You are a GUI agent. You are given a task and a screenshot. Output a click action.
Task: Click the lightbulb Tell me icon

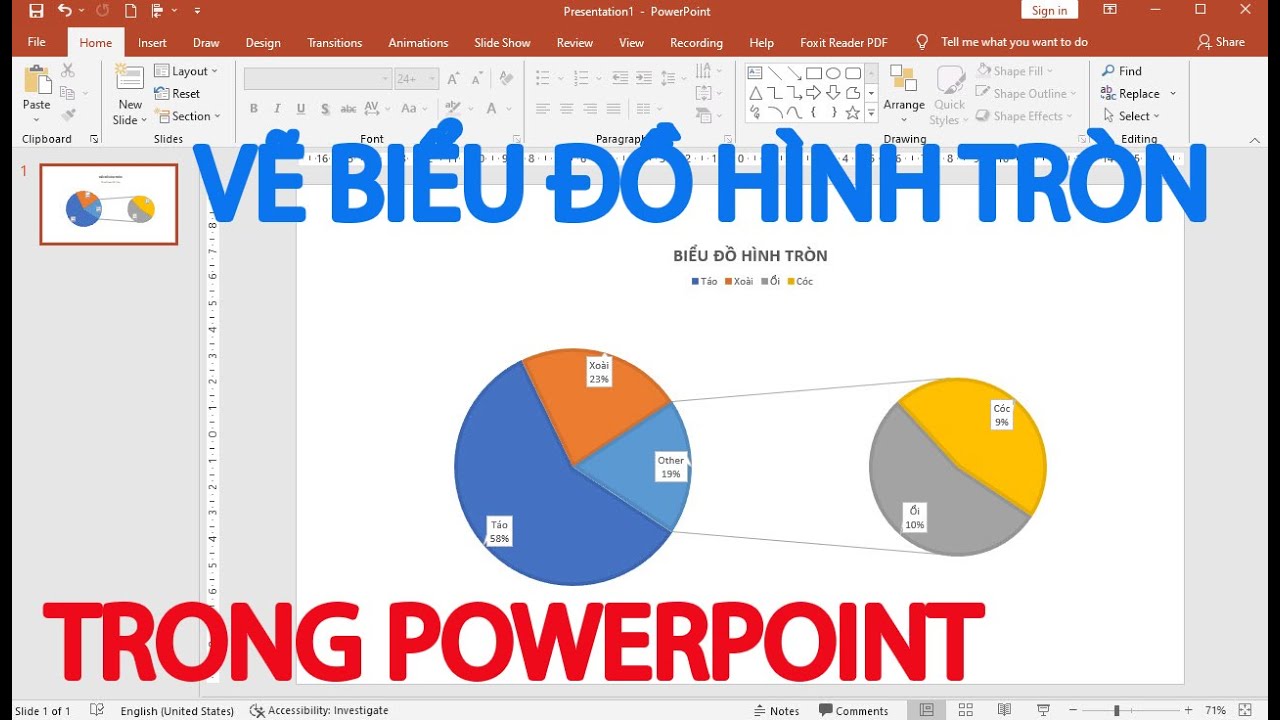pos(922,42)
